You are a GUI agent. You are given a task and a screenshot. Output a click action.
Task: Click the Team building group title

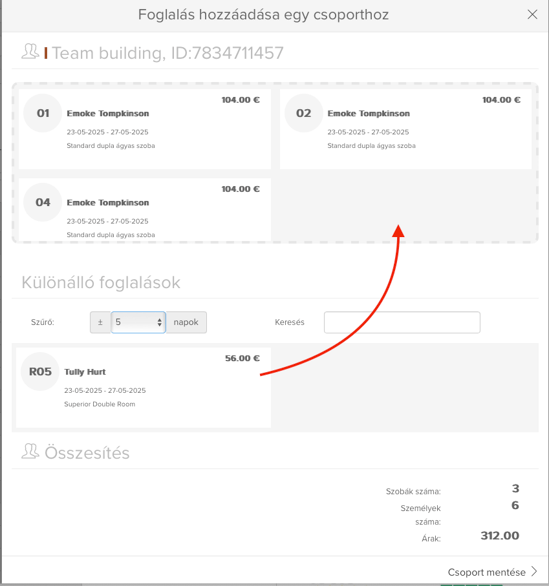[168, 53]
